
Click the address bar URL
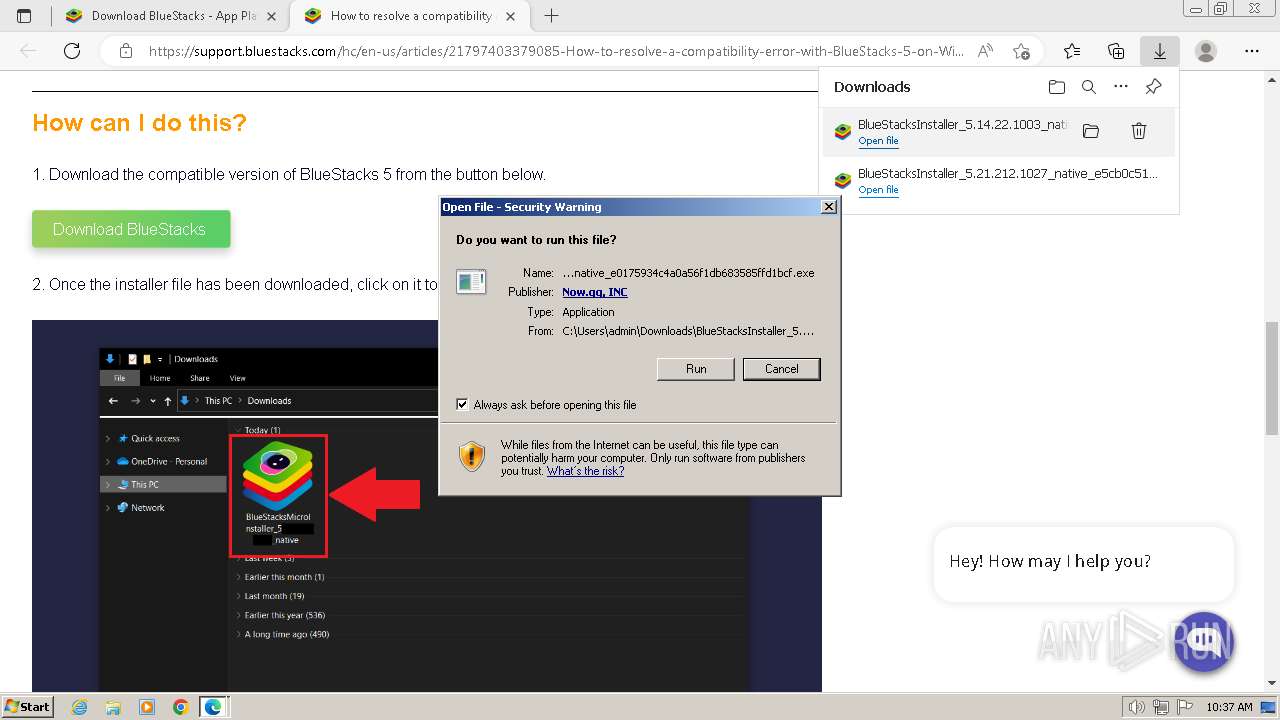pos(556,51)
